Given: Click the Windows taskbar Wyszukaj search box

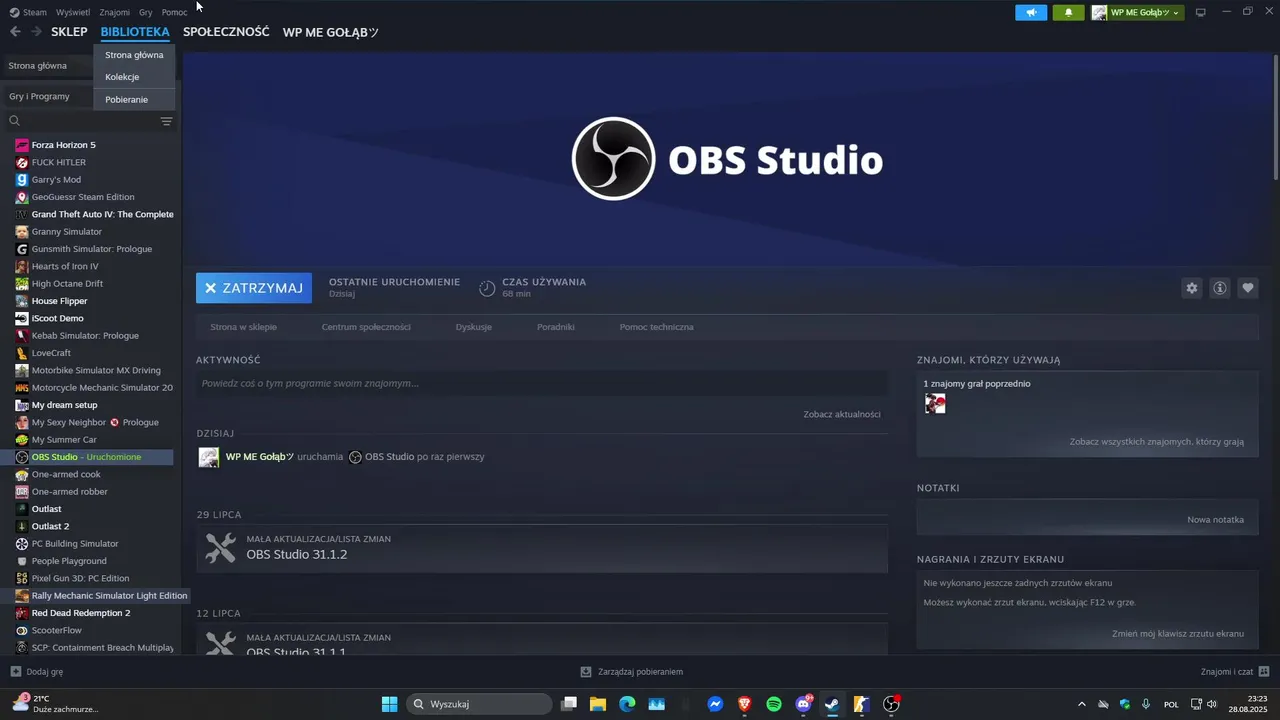Looking at the screenshot, I should tap(480, 704).
